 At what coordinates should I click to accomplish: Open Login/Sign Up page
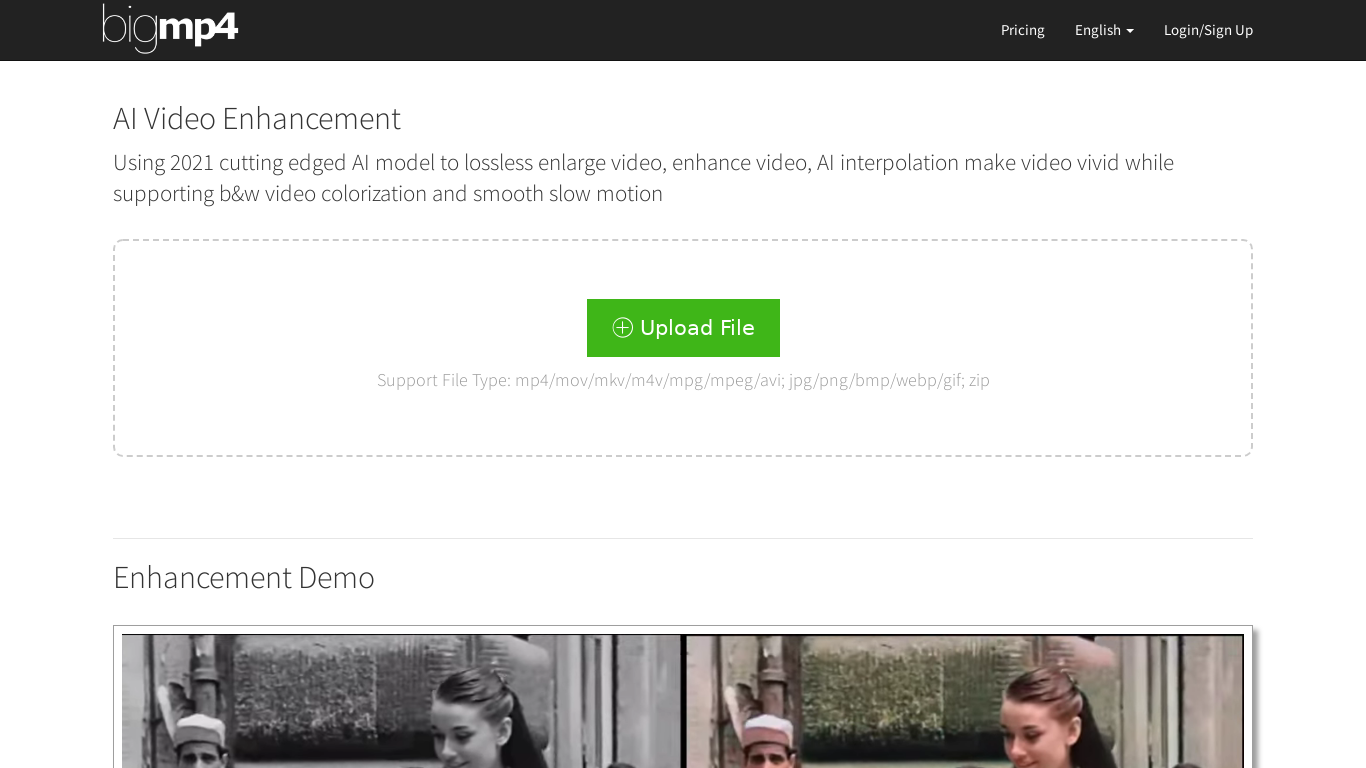1208,30
